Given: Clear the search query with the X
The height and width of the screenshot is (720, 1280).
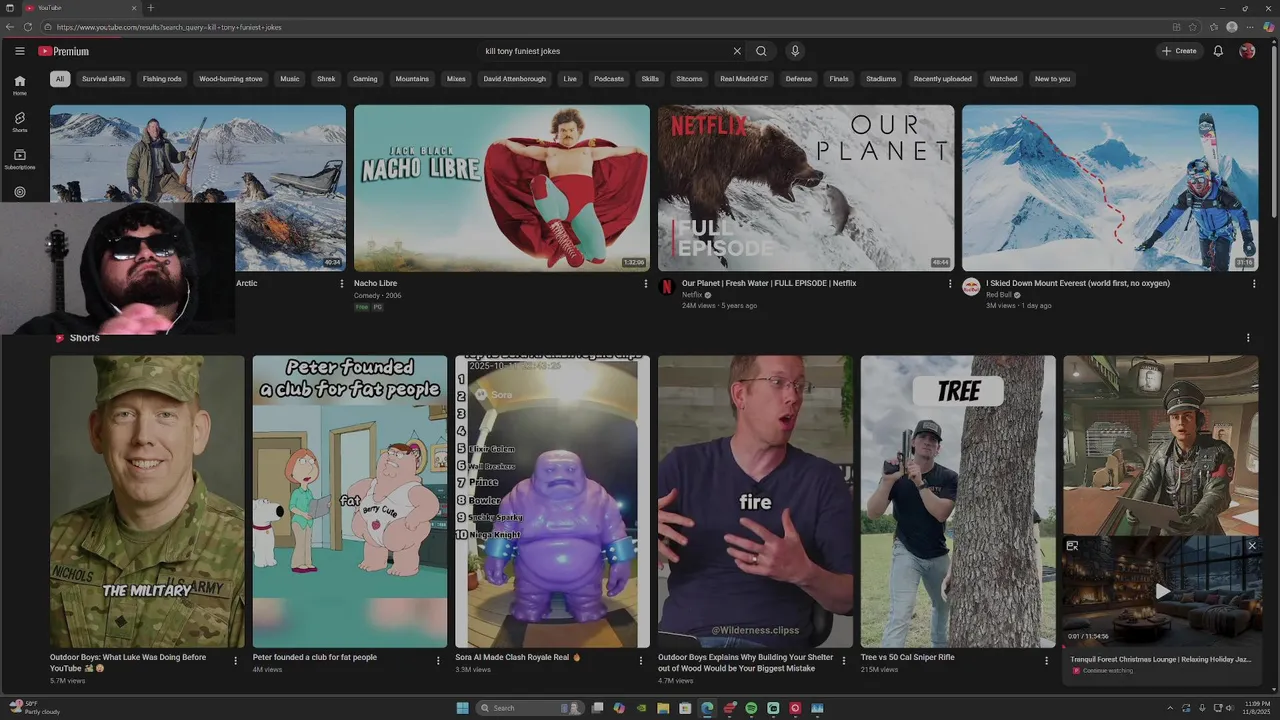Looking at the screenshot, I should (737, 51).
